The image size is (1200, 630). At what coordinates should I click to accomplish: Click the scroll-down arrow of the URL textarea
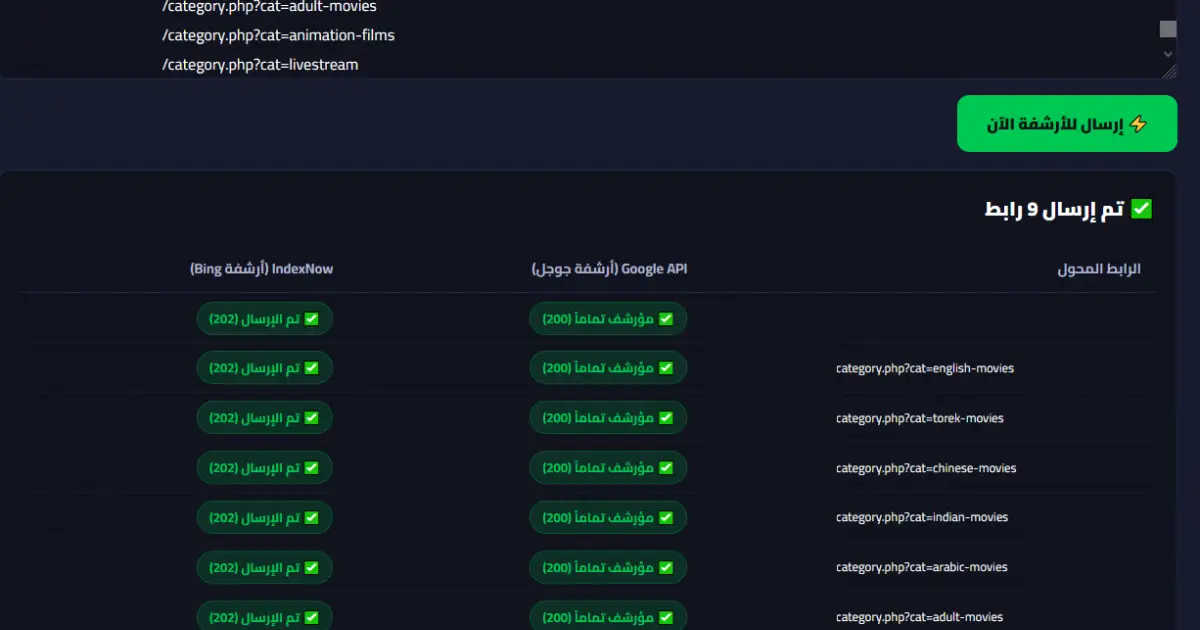[1168, 53]
